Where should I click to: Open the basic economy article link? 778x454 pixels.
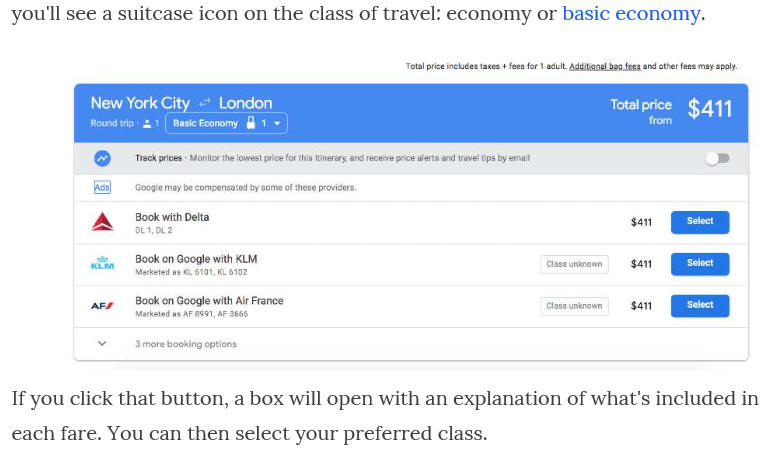(x=631, y=13)
